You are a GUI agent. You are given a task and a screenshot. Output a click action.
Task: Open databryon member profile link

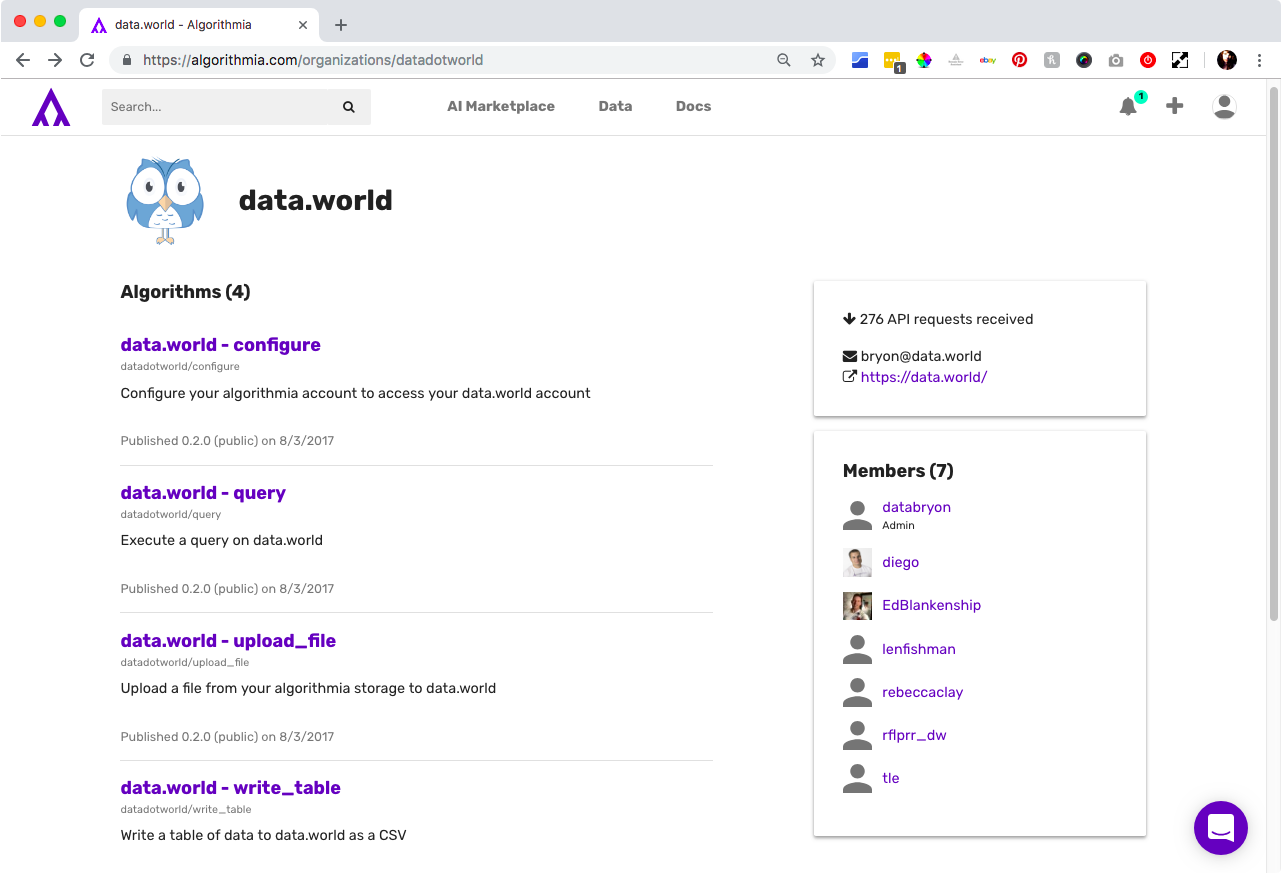click(x=916, y=507)
